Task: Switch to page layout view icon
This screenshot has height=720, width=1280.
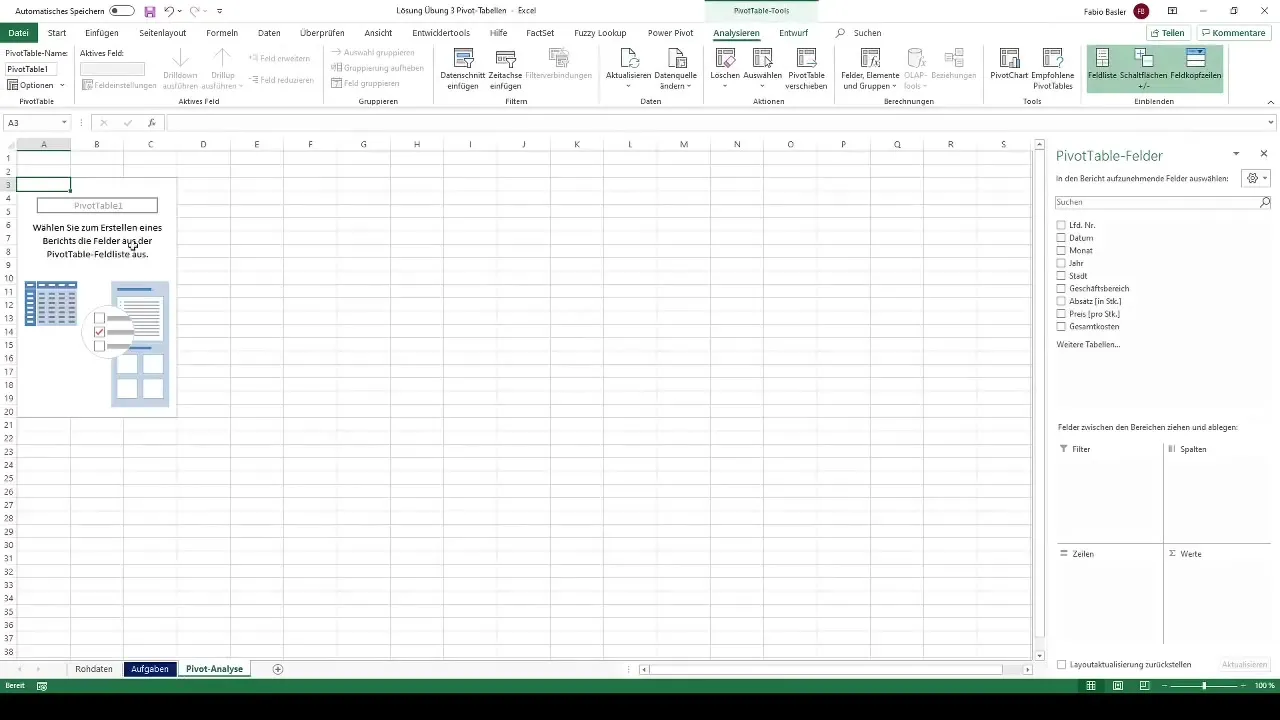Action: [x=1117, y=686]
